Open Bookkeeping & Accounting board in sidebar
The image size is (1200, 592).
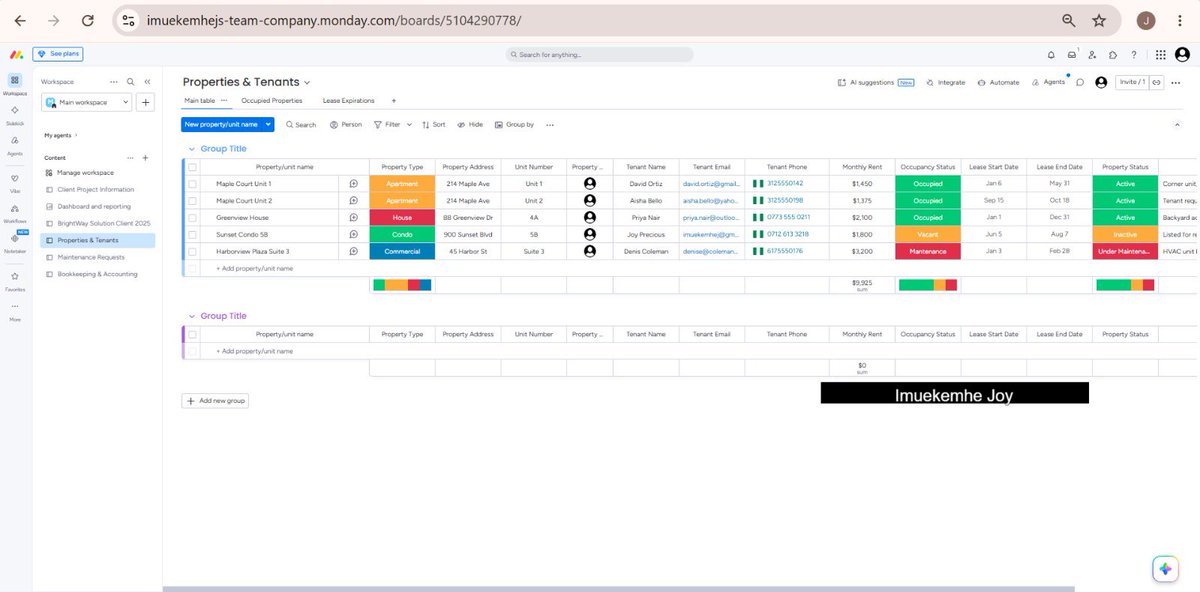(x=97, y=274)
